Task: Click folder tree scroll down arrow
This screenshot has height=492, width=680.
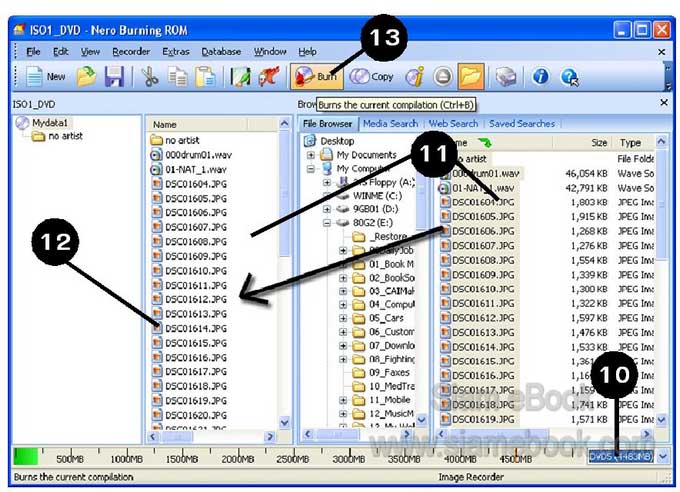Action: tap(421, 420)
